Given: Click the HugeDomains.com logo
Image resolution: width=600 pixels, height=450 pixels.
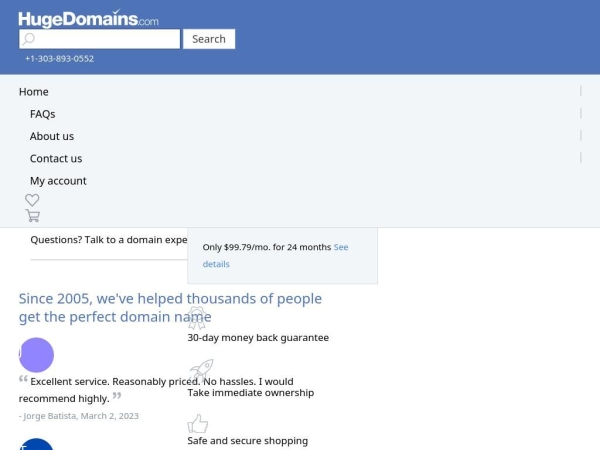Looking at the screenshot, I should point(88,18).
